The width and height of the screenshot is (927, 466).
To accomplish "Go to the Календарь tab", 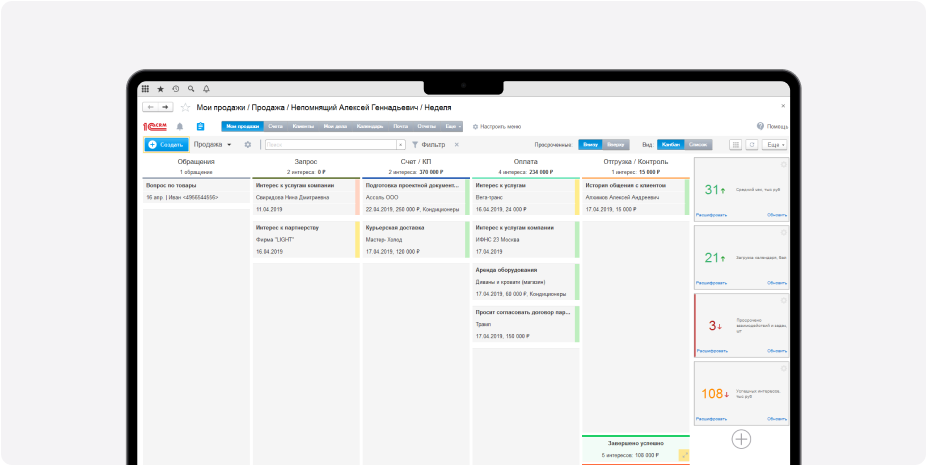I will pos(369,127).
